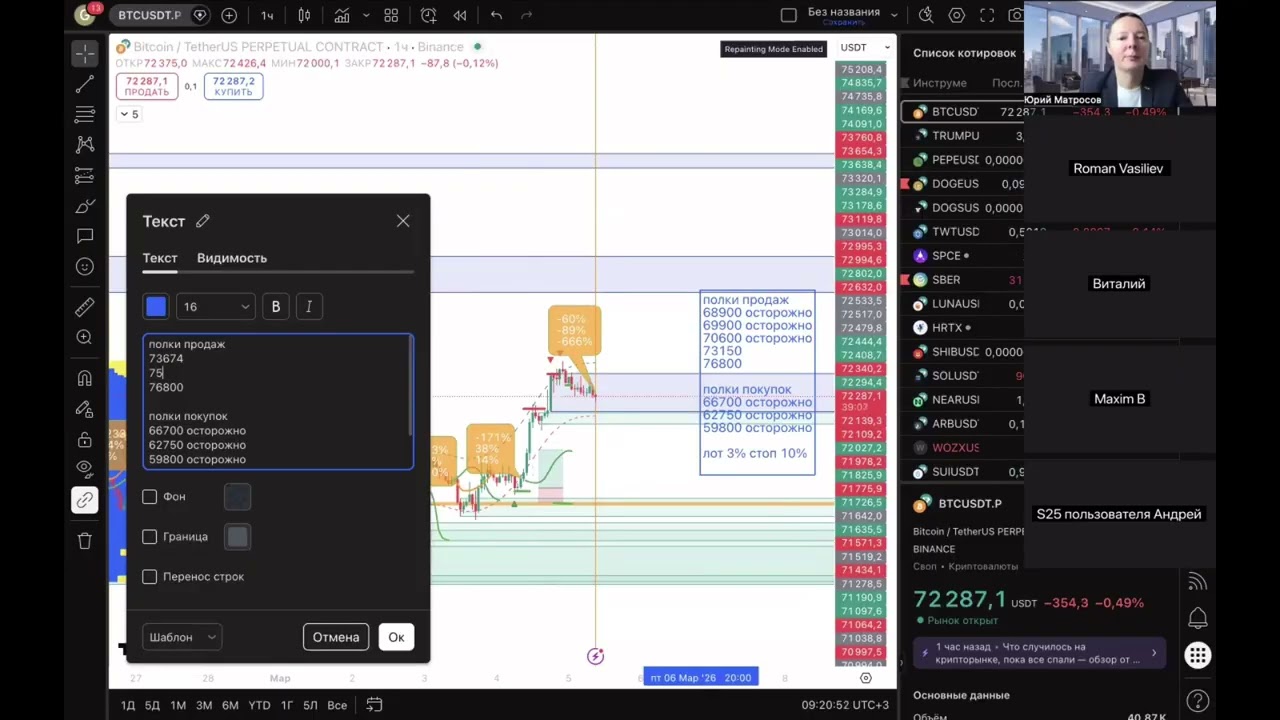1280x720 pixels.
Task: Select the text annotation tool
Action: (x=85, y=236)
